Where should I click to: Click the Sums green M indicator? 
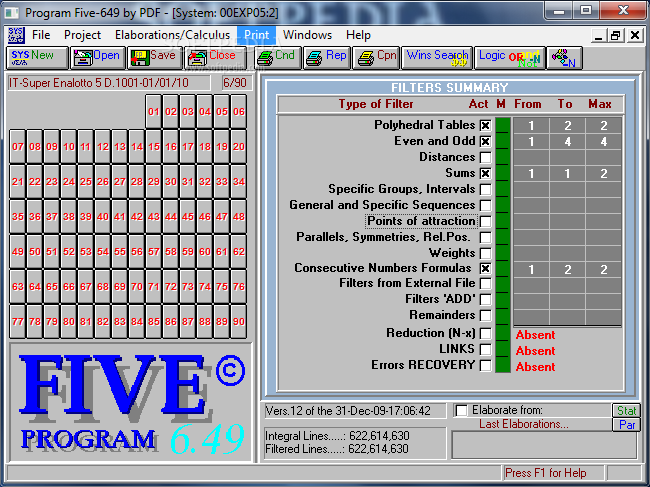pos(503,173)
